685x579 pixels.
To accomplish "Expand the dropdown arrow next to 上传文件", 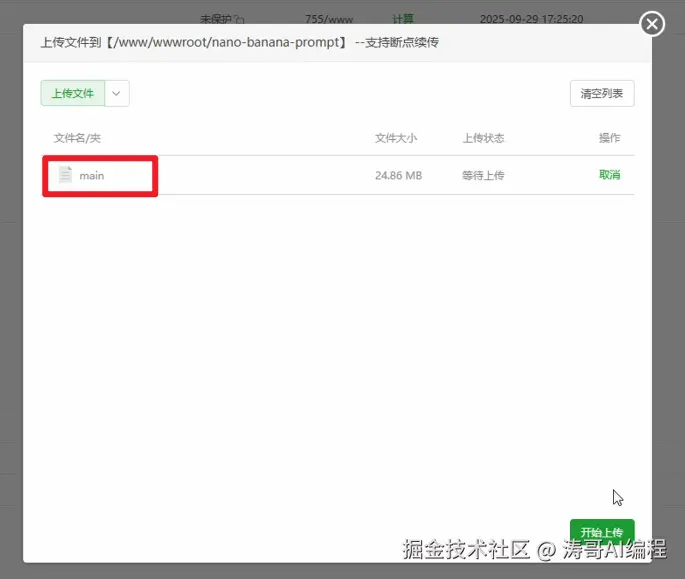I will coord(117,93).
